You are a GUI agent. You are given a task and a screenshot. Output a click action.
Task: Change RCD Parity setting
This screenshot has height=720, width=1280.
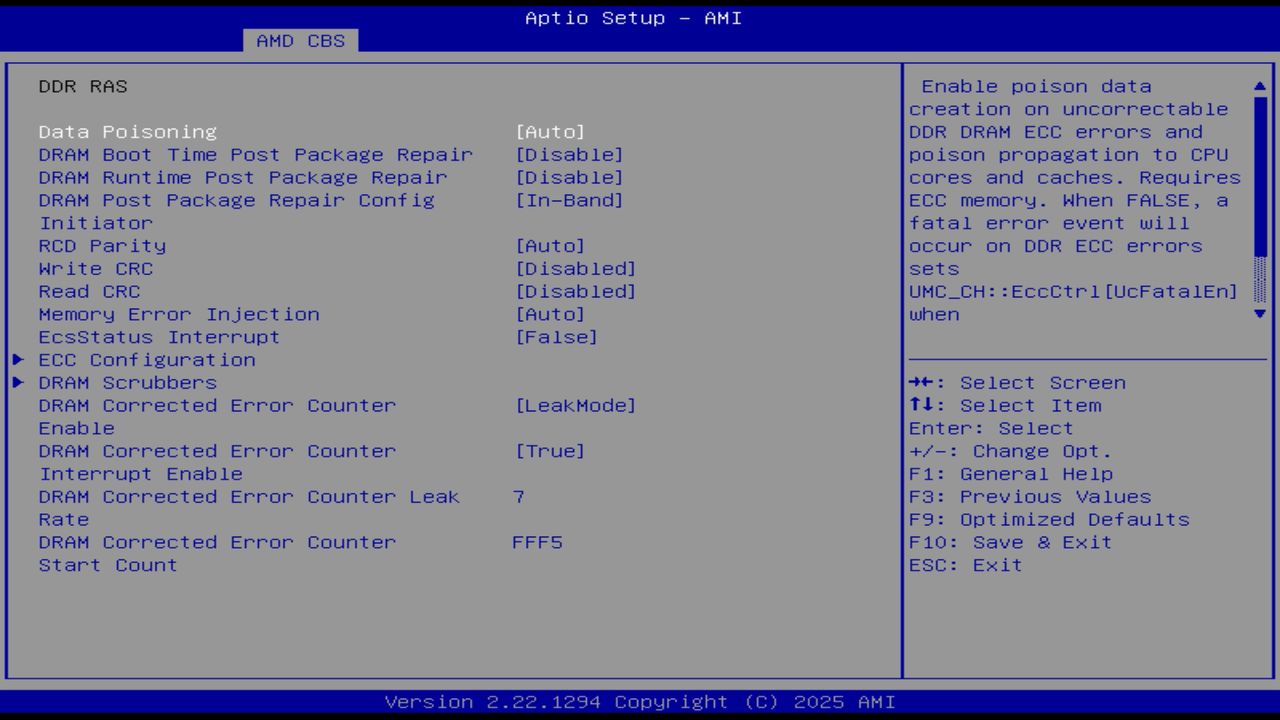[550, 245]
